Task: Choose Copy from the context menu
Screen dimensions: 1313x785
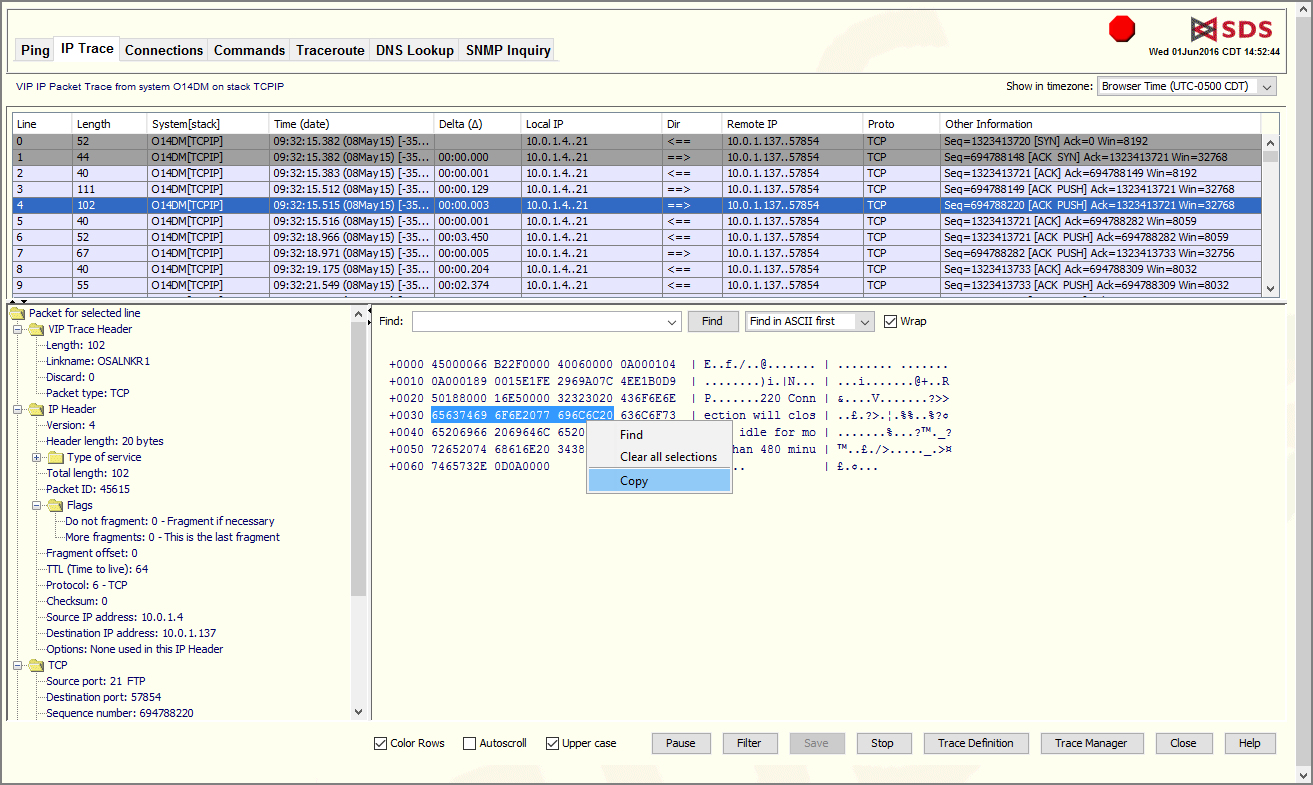Action: point(659,481)
